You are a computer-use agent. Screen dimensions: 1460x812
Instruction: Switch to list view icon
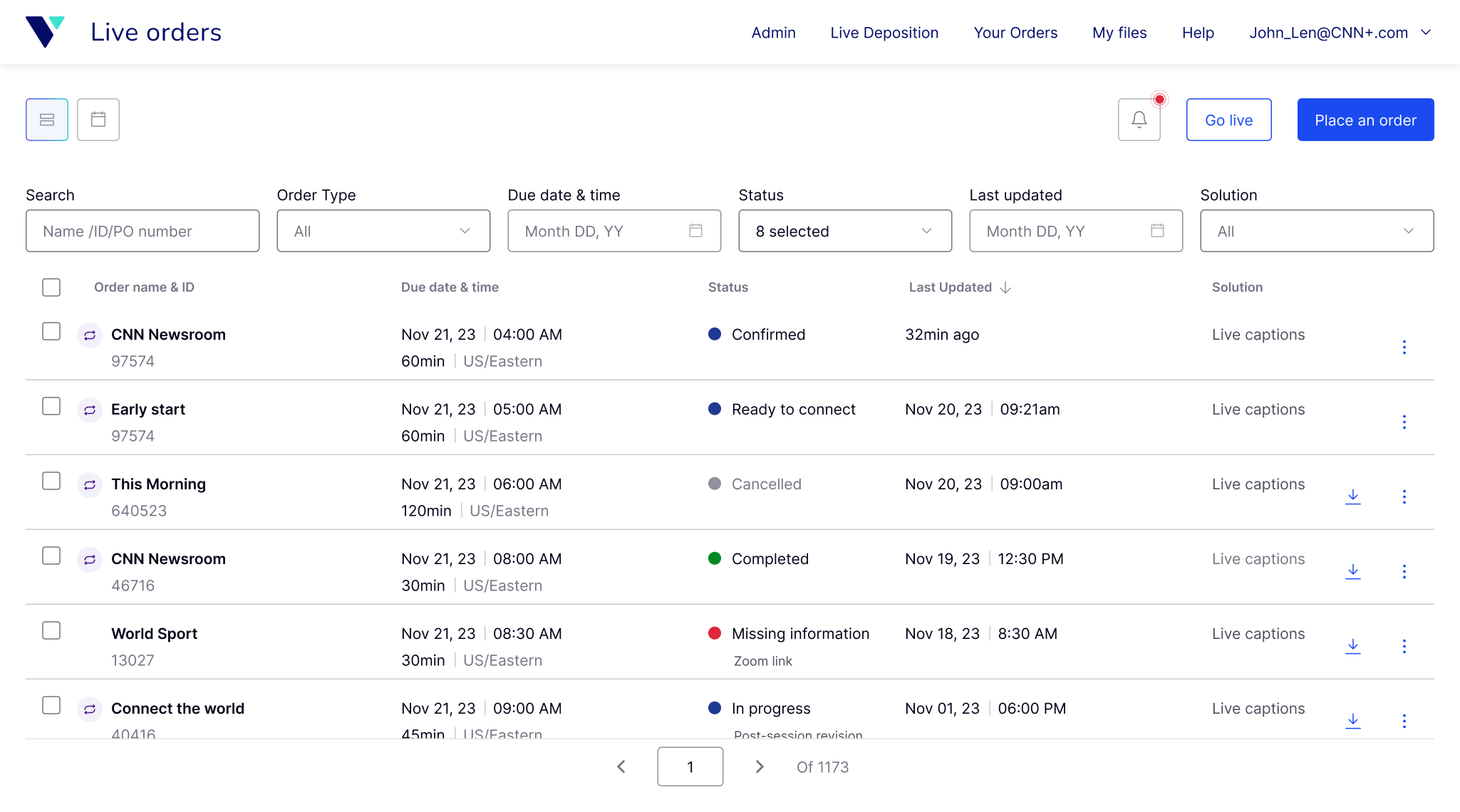47,120
